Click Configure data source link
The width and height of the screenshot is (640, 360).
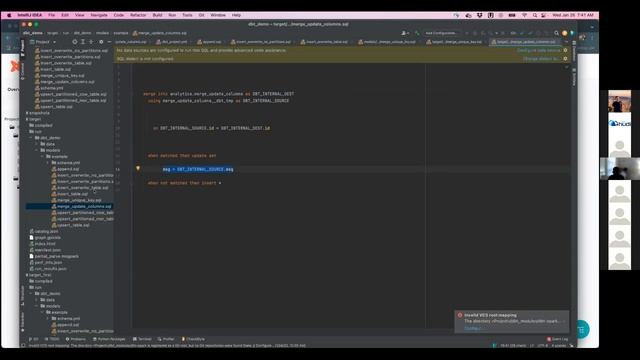(x=538, y=50)
